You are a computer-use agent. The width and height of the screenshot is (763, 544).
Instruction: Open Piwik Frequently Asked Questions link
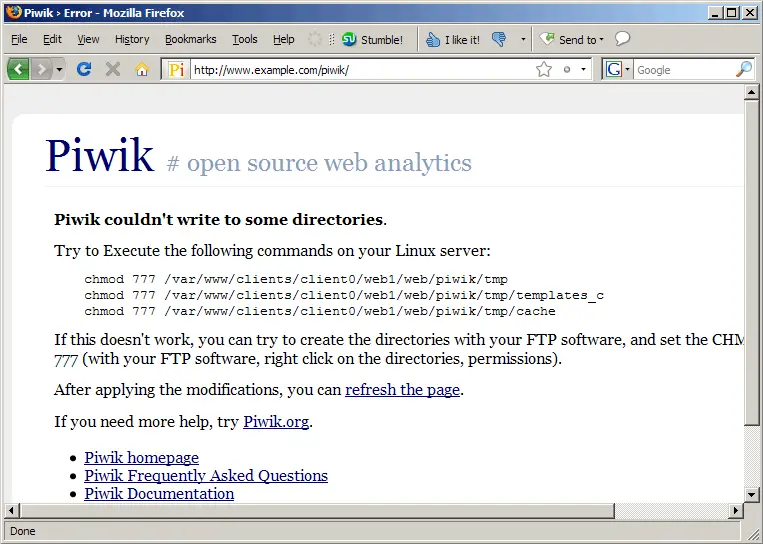pos(206,475)
